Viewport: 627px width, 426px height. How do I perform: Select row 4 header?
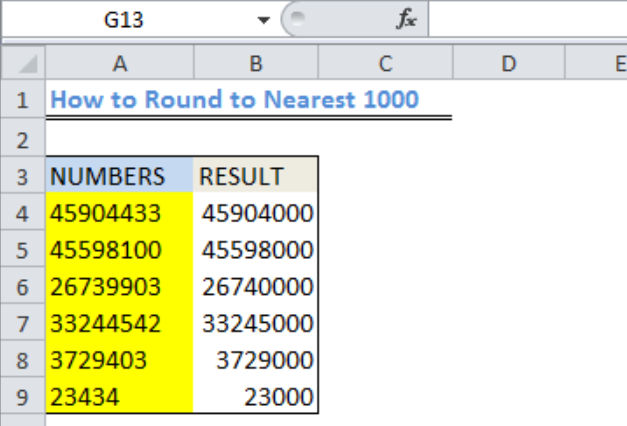23,213
